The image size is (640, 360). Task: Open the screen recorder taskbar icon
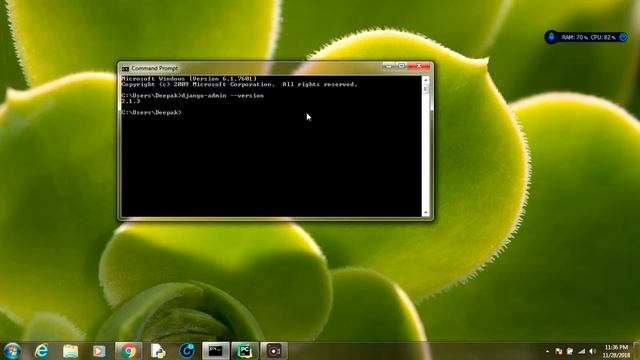[274, 351]
